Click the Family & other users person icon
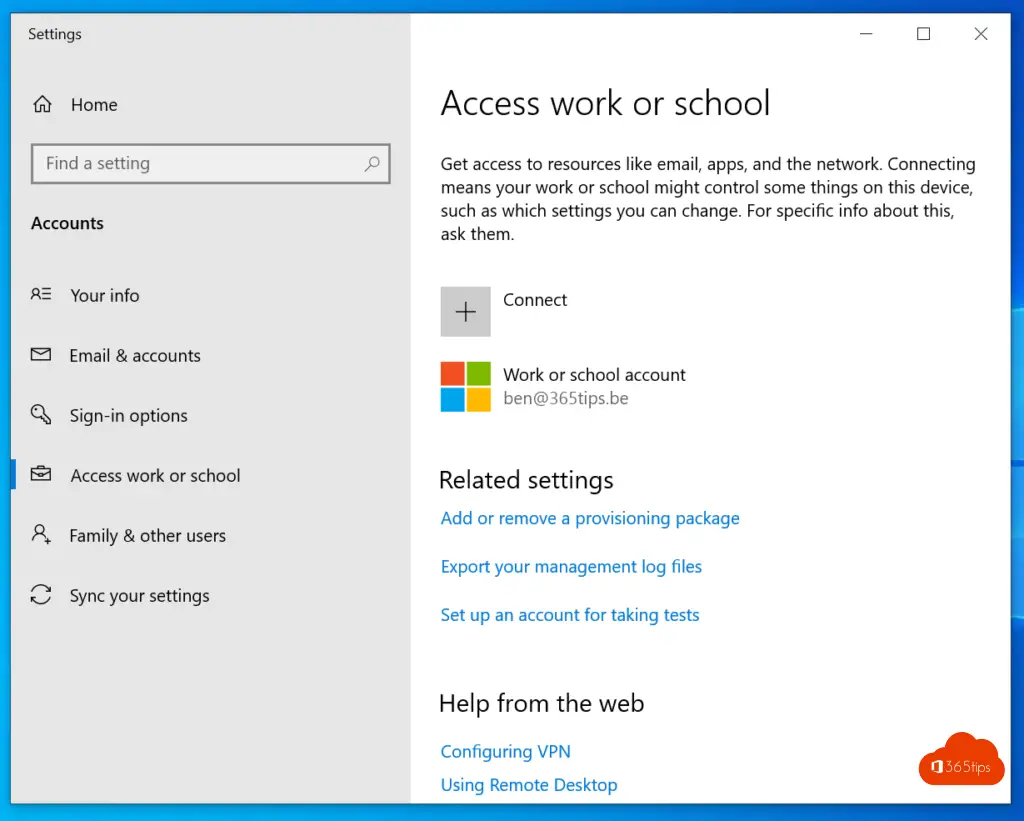The height and width of the screenshot is (821, 1024). coord(40,534)
